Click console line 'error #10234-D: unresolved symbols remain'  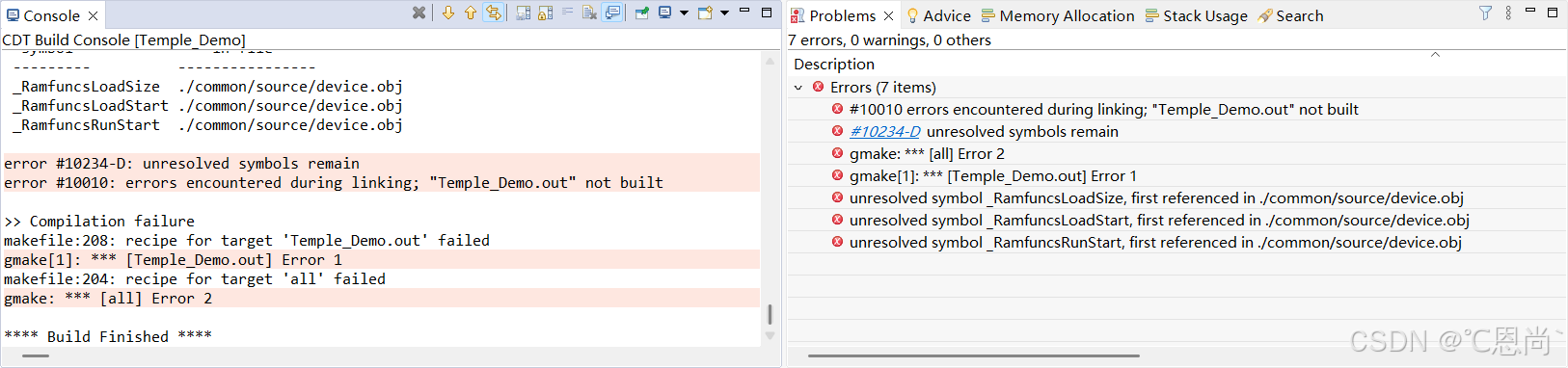pyautogui.click(x=181, y=164)
